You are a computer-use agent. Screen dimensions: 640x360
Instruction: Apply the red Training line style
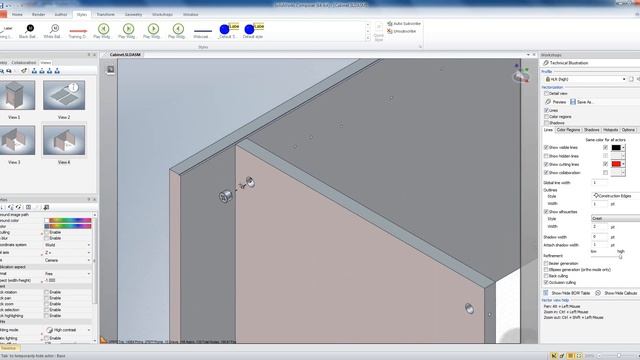[78, 31]
